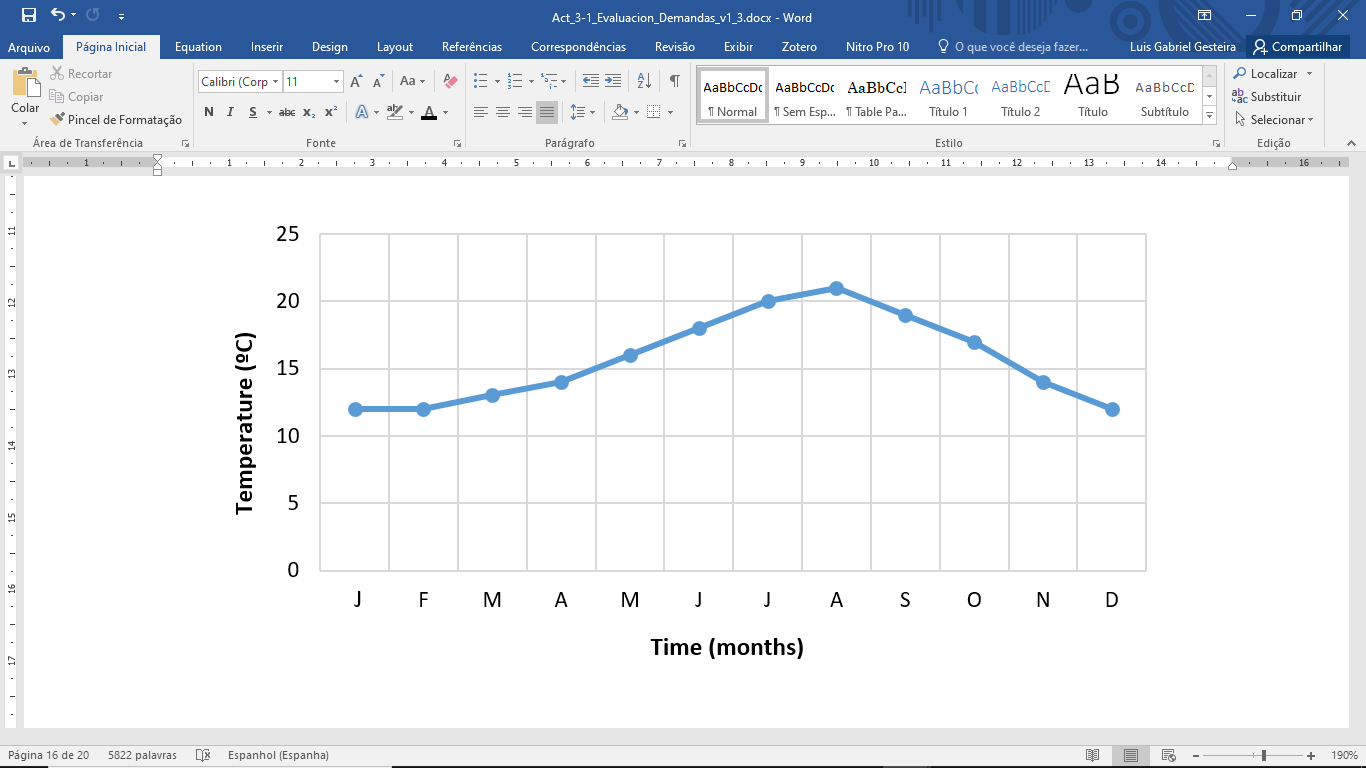Click the Compartilhar button

(1297, 47)
